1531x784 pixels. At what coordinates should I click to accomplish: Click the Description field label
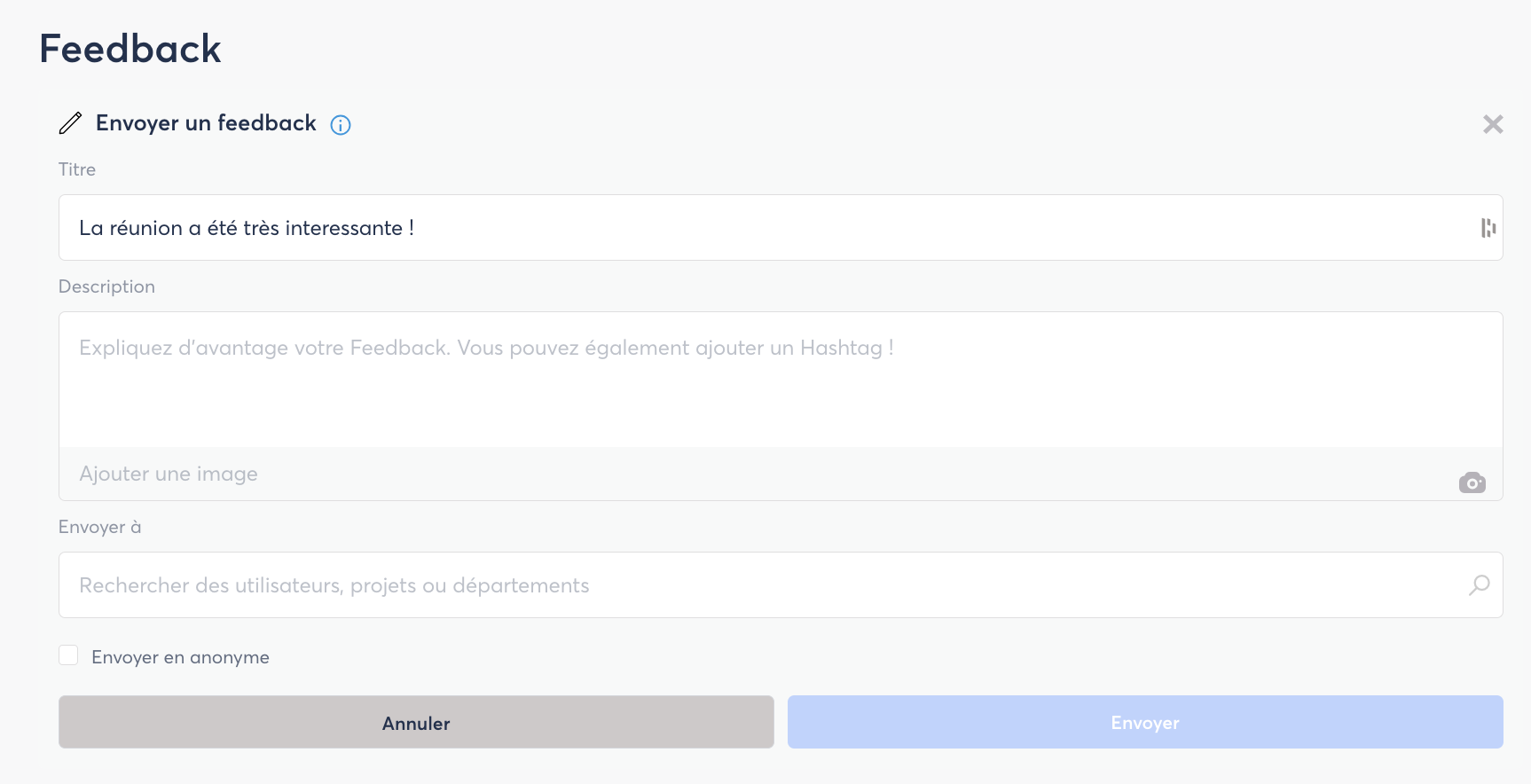(x=106, y=286)
